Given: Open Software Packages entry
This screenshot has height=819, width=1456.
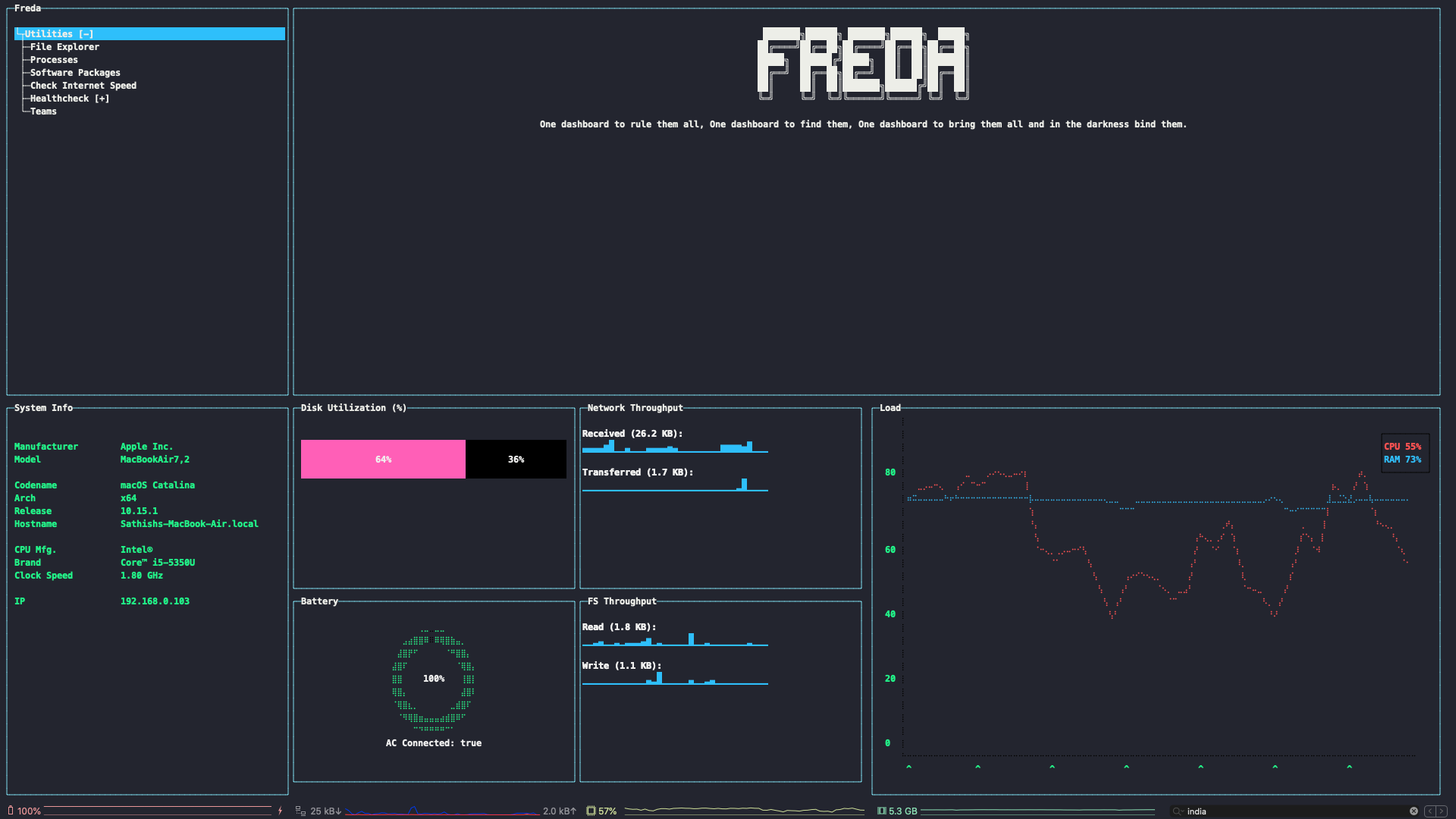Looking at the screenshot, I should 75,73.
